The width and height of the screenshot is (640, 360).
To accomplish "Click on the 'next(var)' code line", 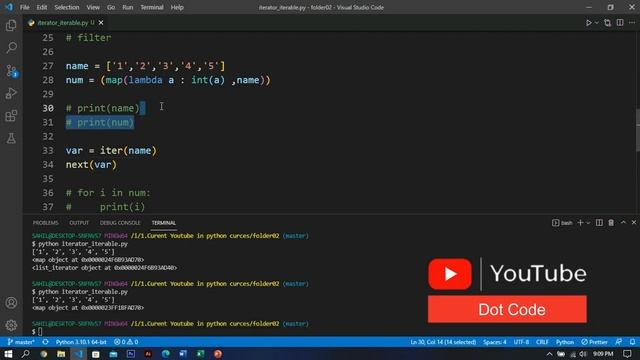I will [91, 165].
